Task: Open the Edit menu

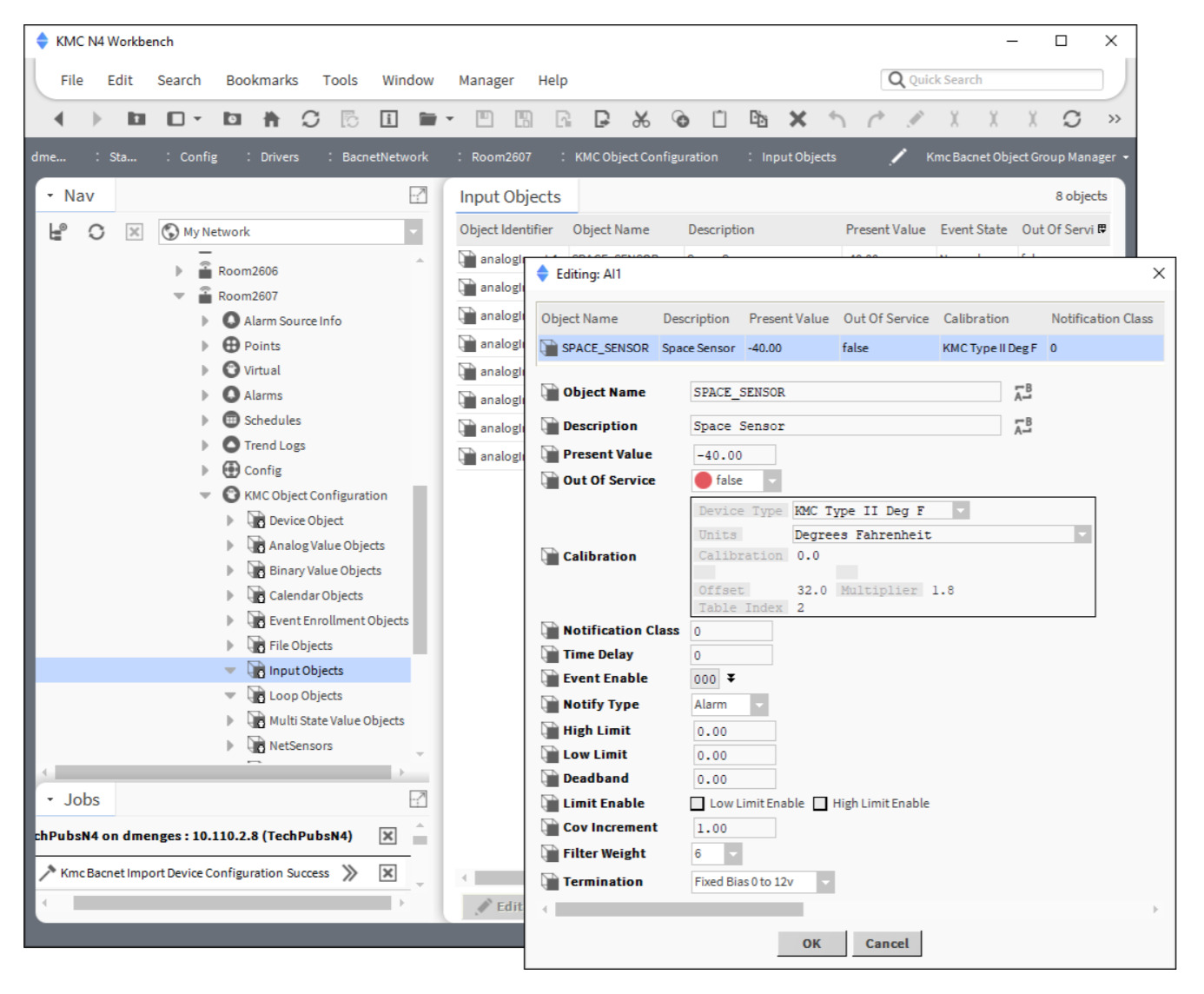Action: (120, 80)
